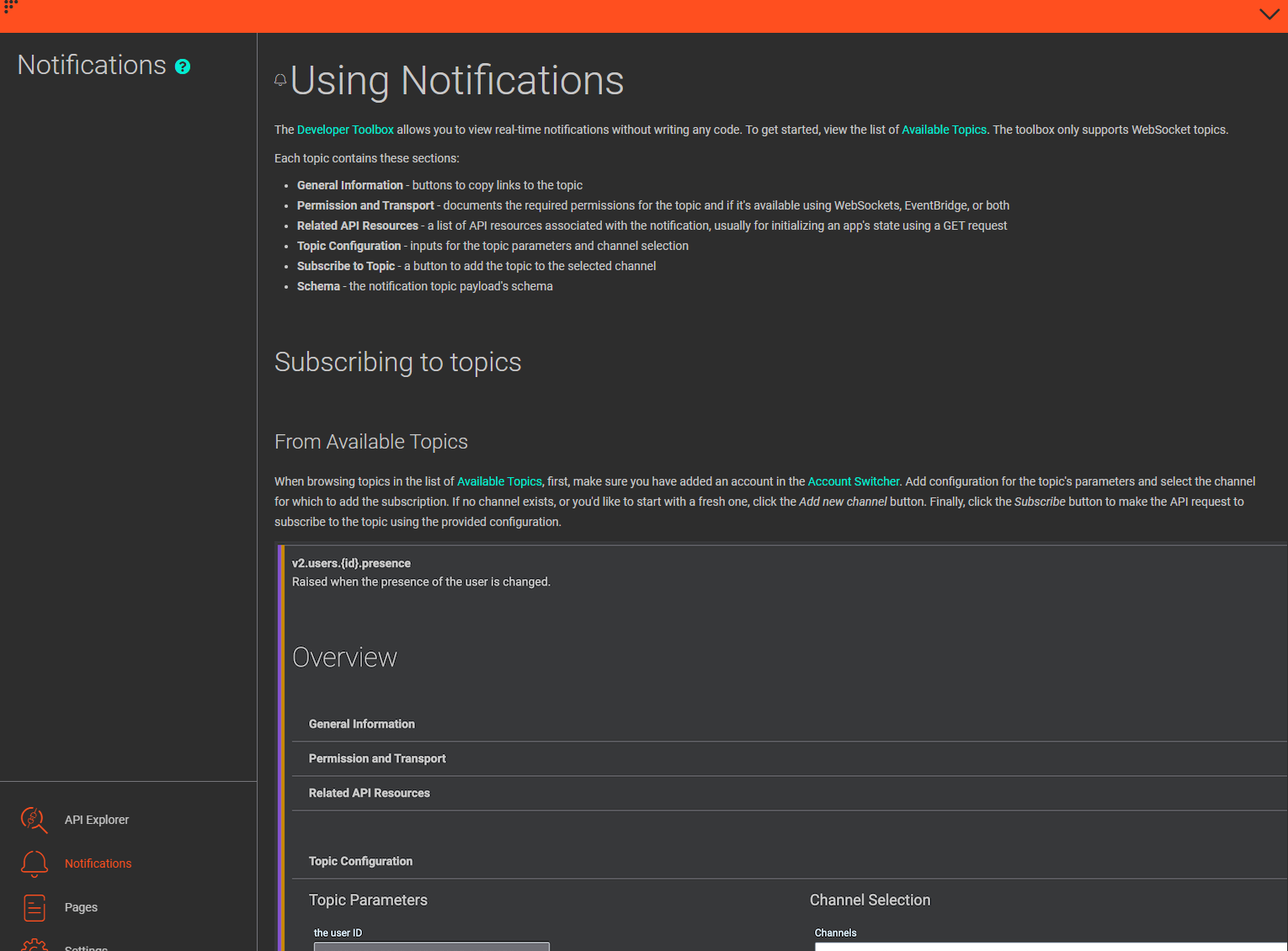Click Available Topics link under From Available Topics
1288x951 pixels.
click(499, 481)
